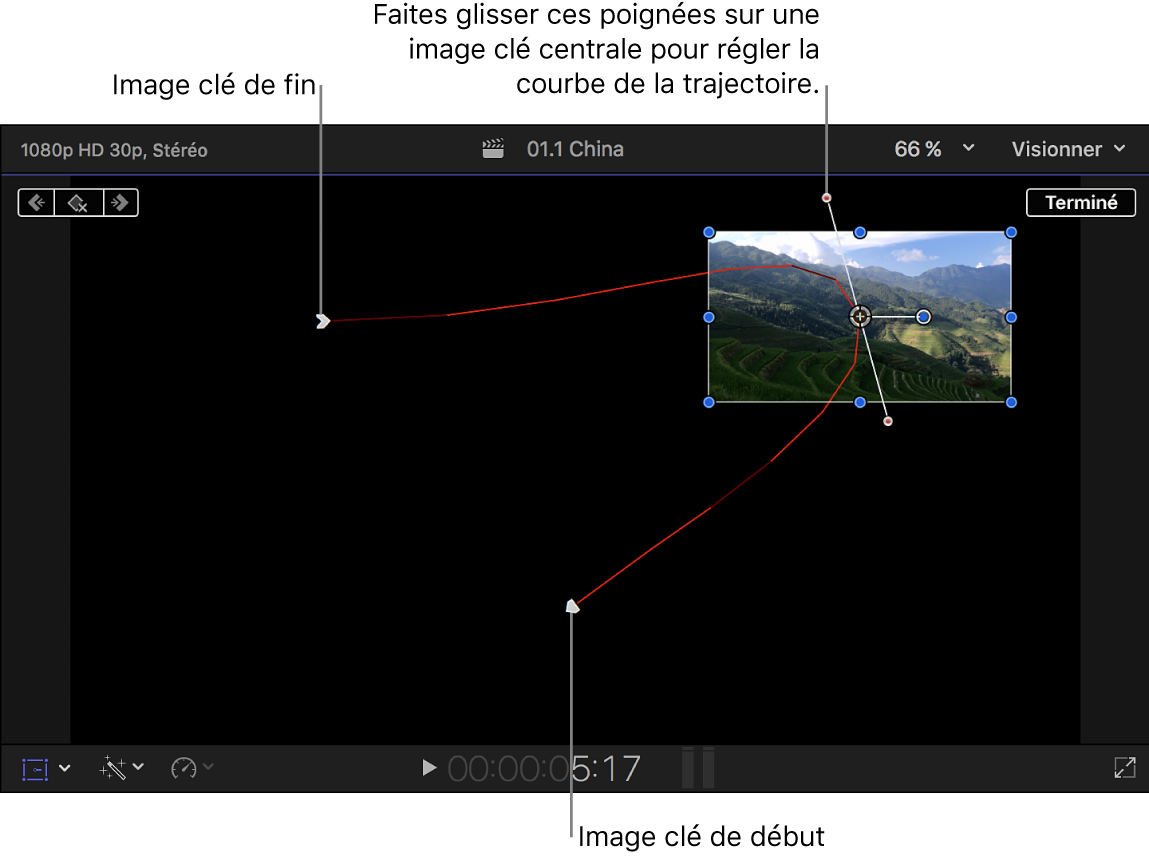
Task: Click the delete keyframe icon
Action: (x=78, y=202)
